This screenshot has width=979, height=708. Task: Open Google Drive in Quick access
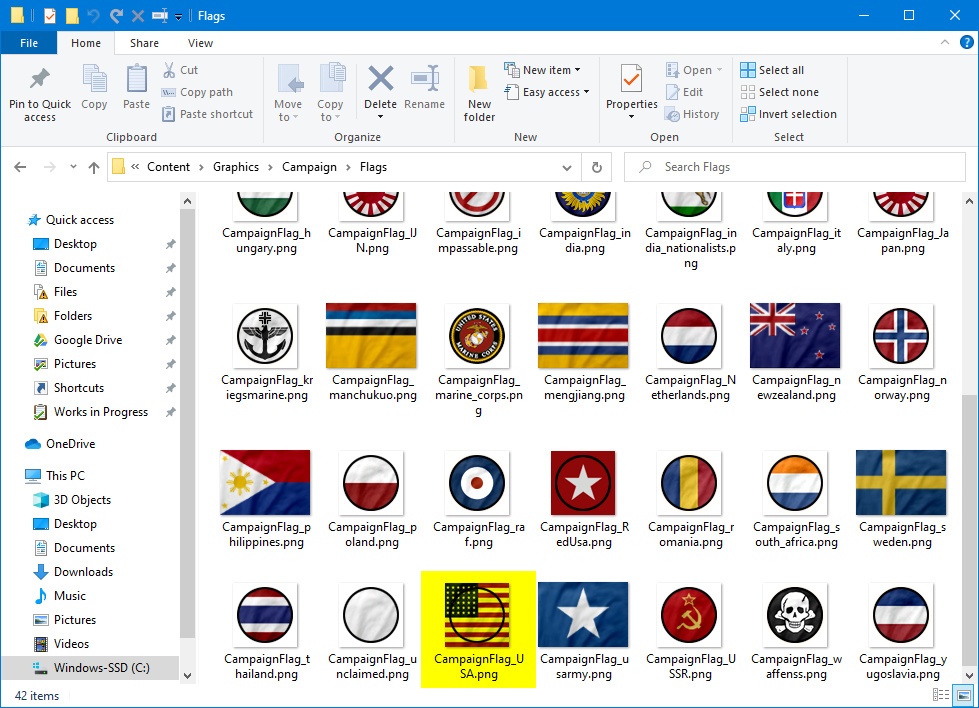tap(87, 340)
